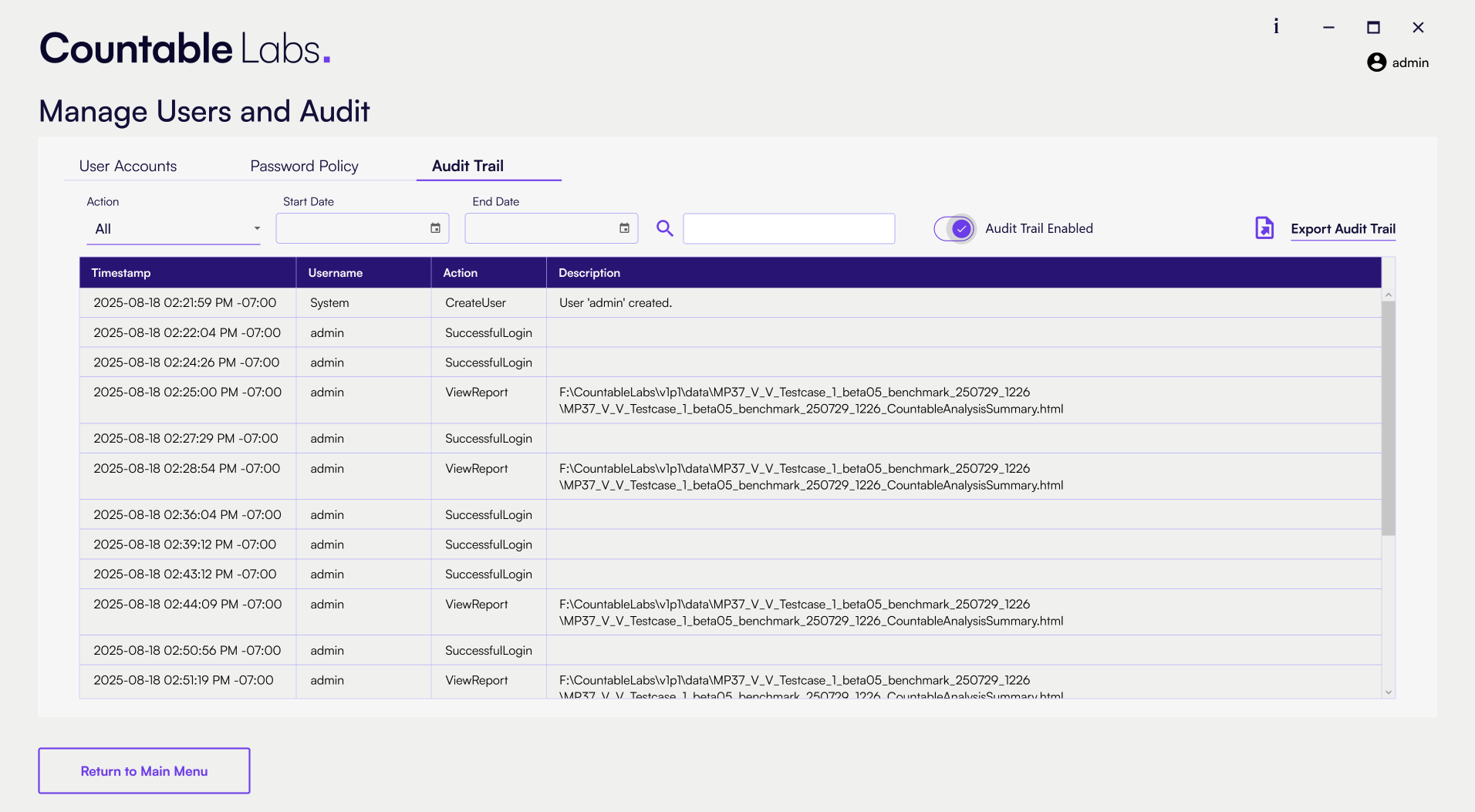1475x812 pixels.
Task: Click SuccessfulLogin action in 02:50:56 row
Action: [488, 651]
